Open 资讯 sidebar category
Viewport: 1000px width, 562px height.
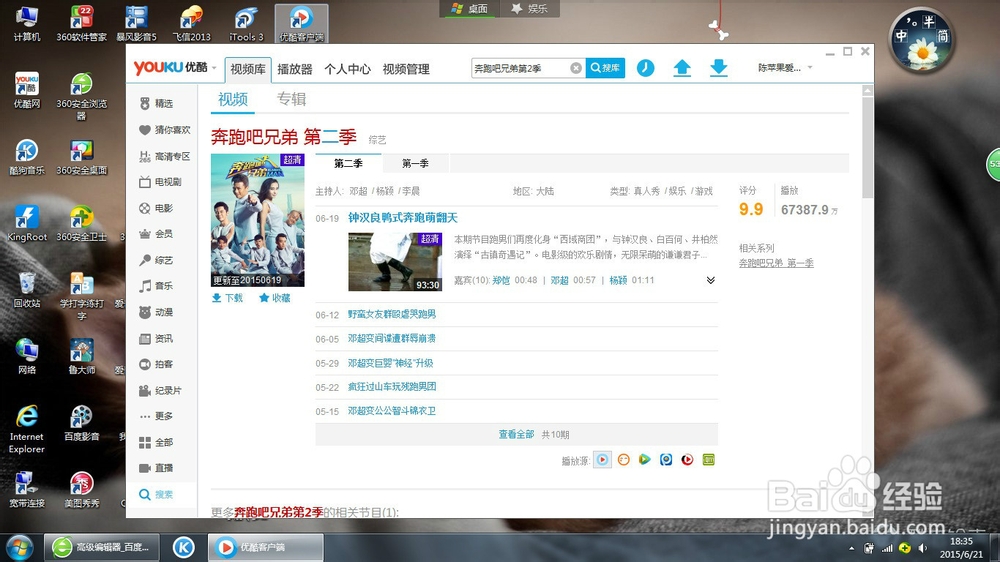pos(157,338)
